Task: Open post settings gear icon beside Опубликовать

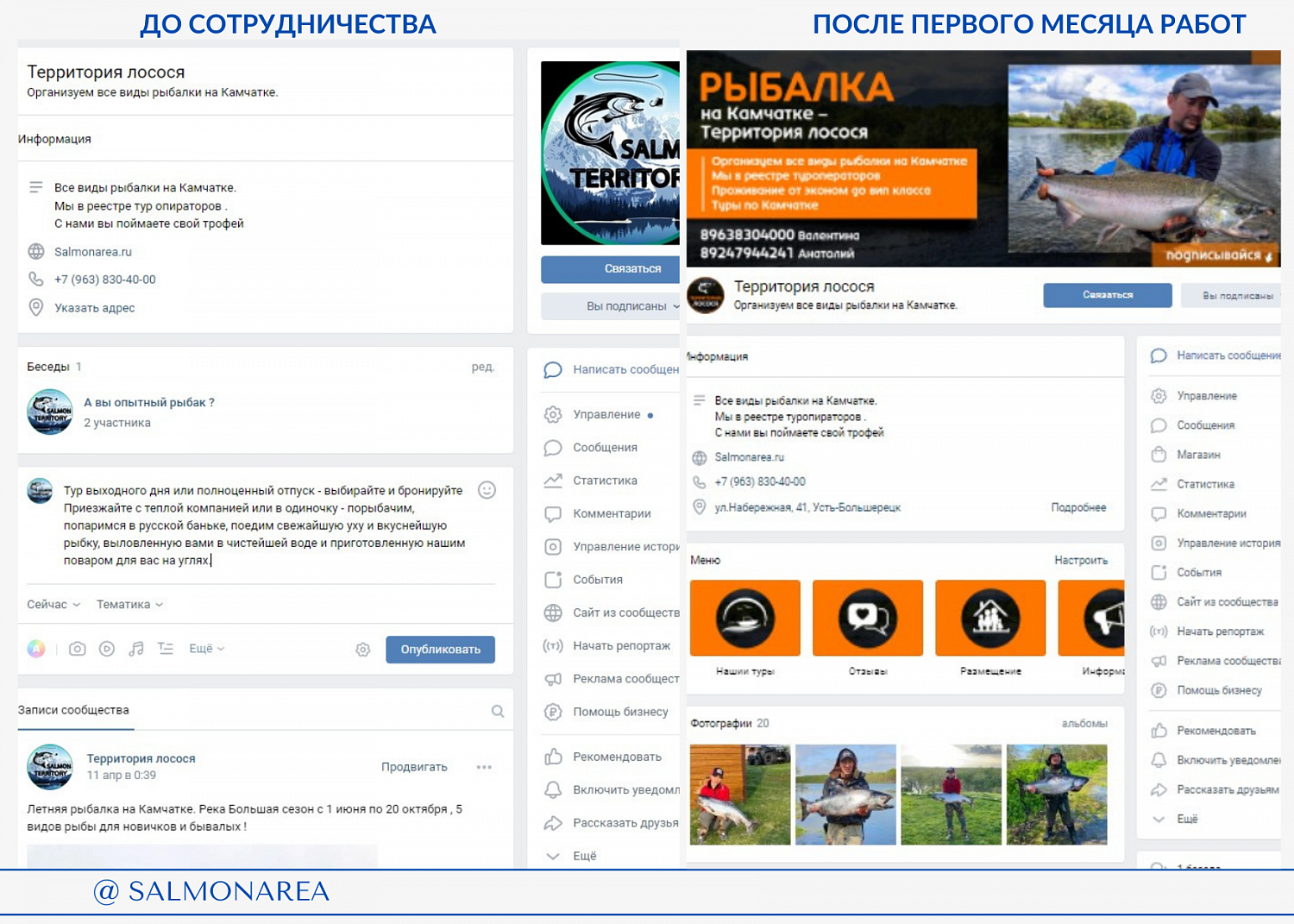Action: 363,650
